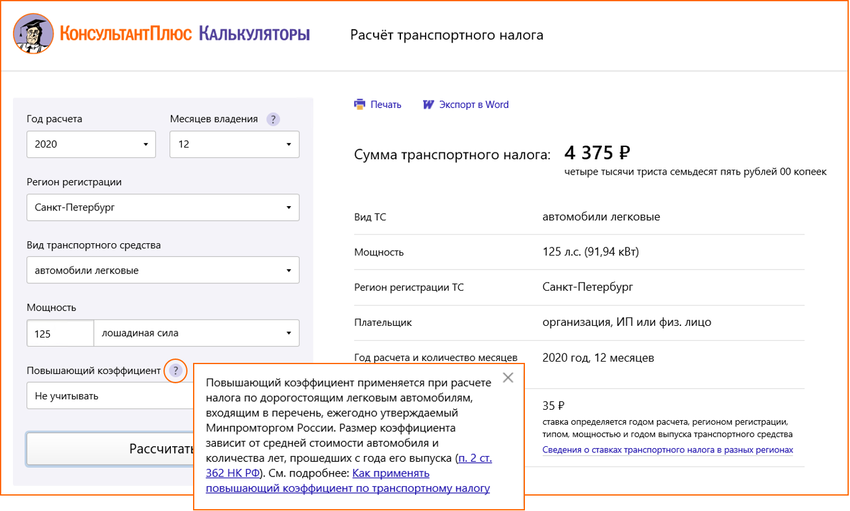Click the text 2020 год, 12 месяцев

[598, 358]
